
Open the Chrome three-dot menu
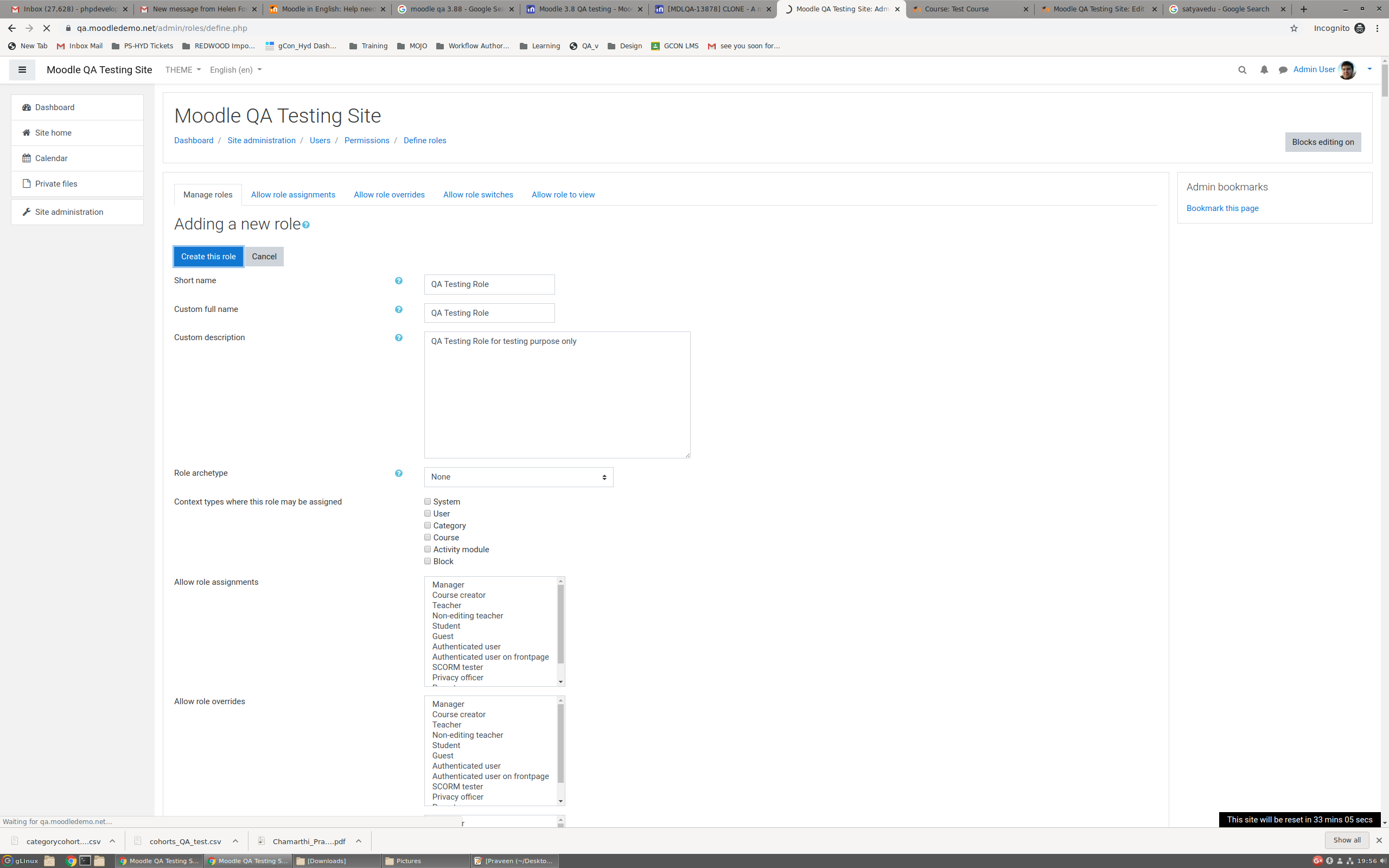[x=1377, y=28]
